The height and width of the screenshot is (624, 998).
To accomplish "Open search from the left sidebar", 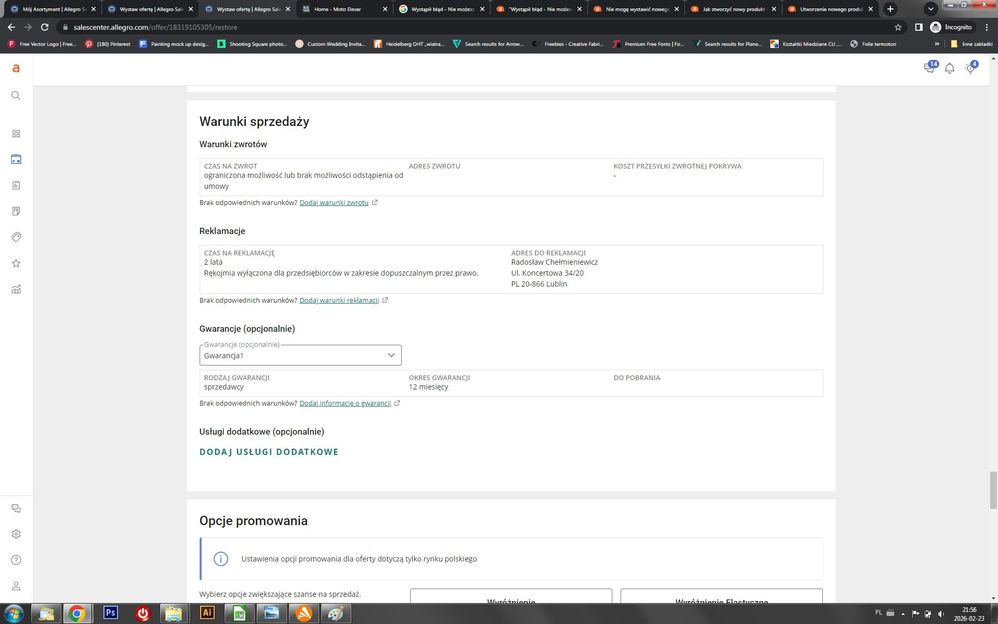I will tap(16, 96).
